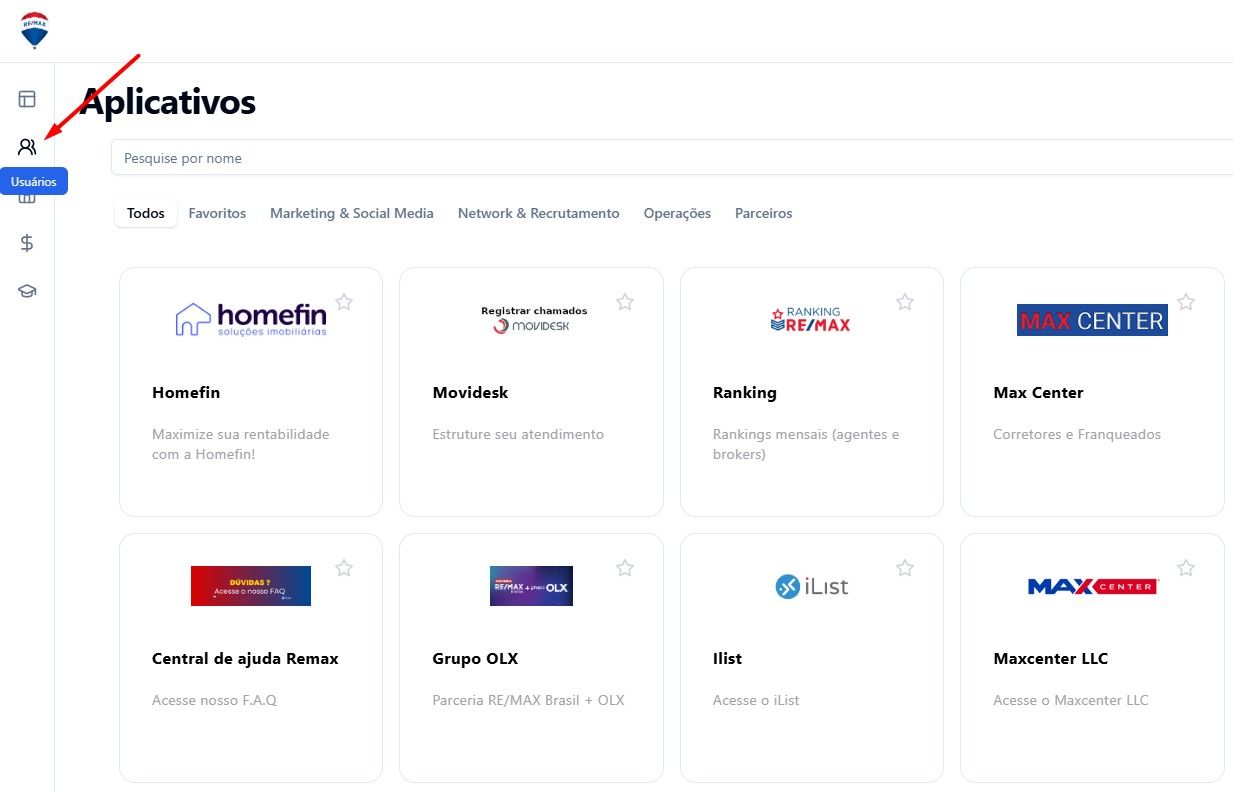Screen dimensions: 1233x792
Task: Favorite the Homefin app with its star
Action: click(x=344, y=302)
